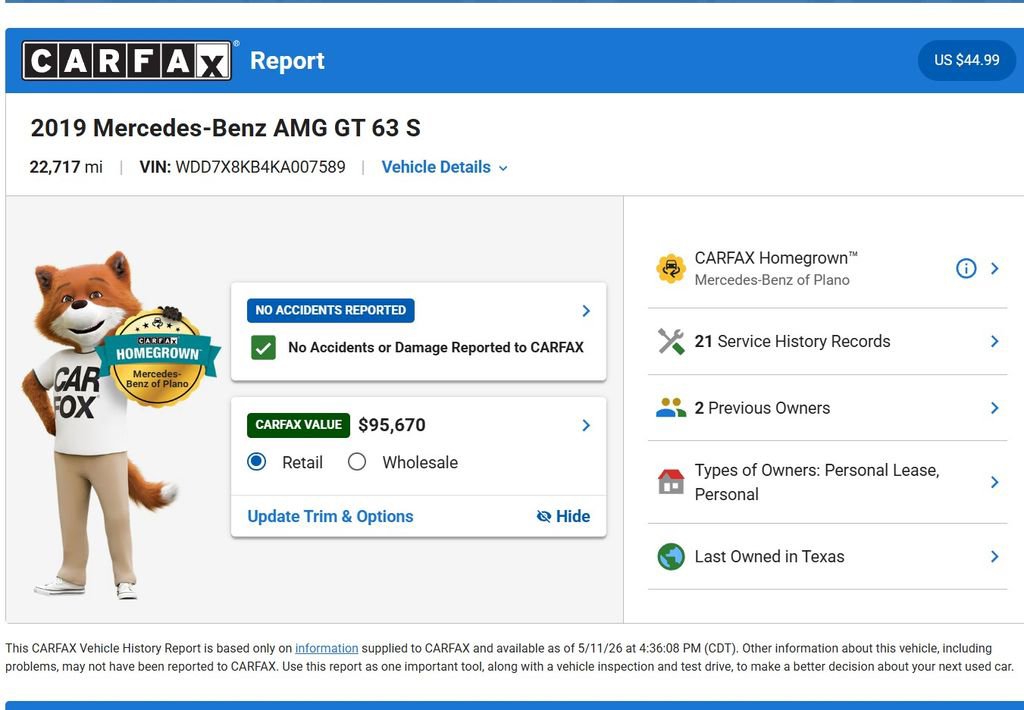Viewport: 1024px width, 710px height.
Task: Click the CARFAX Value badge
Action: [x=298, y=425]
